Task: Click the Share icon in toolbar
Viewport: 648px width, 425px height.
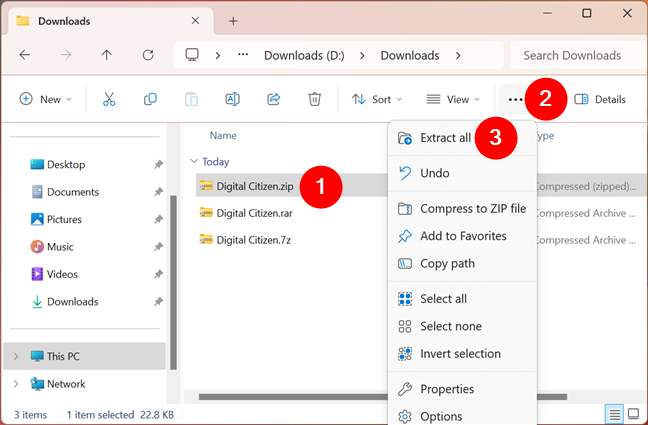Action: [273, 99]
